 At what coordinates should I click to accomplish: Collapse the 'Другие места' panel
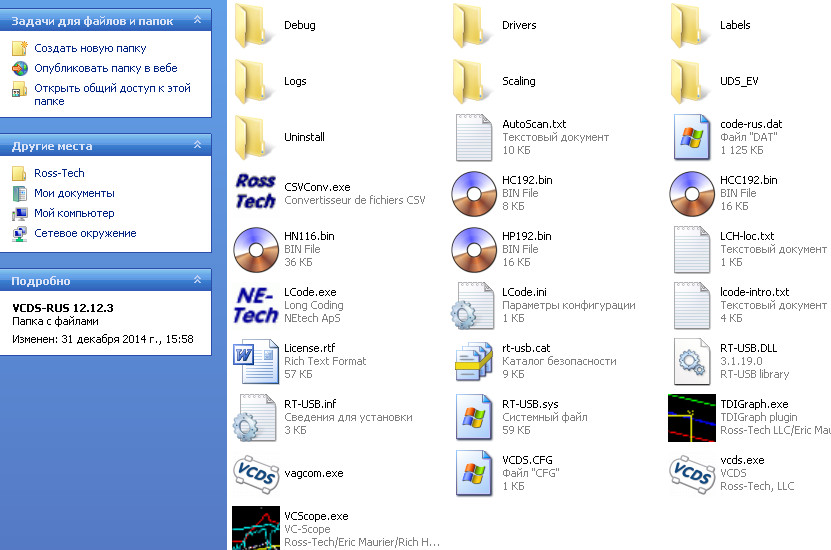[x=197, y=145]
